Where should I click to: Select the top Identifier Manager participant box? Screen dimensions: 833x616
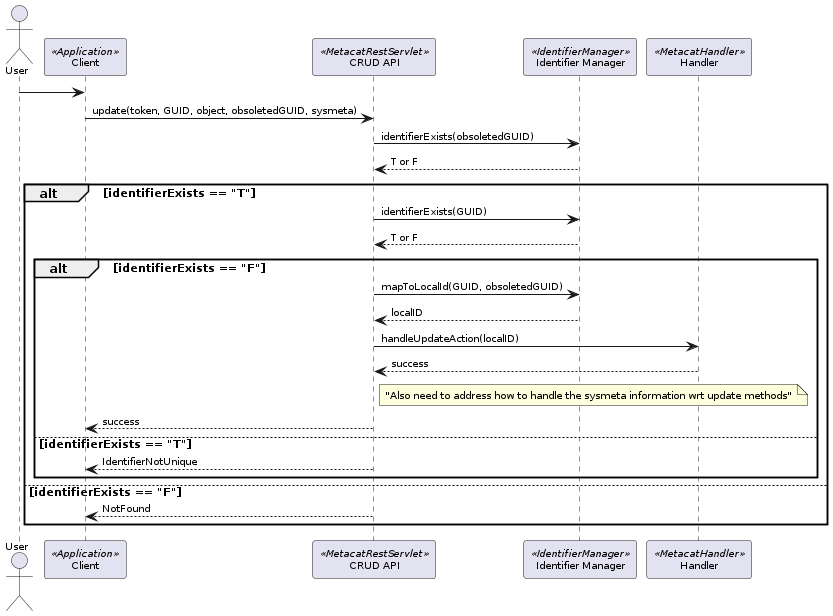coord(579,57)
